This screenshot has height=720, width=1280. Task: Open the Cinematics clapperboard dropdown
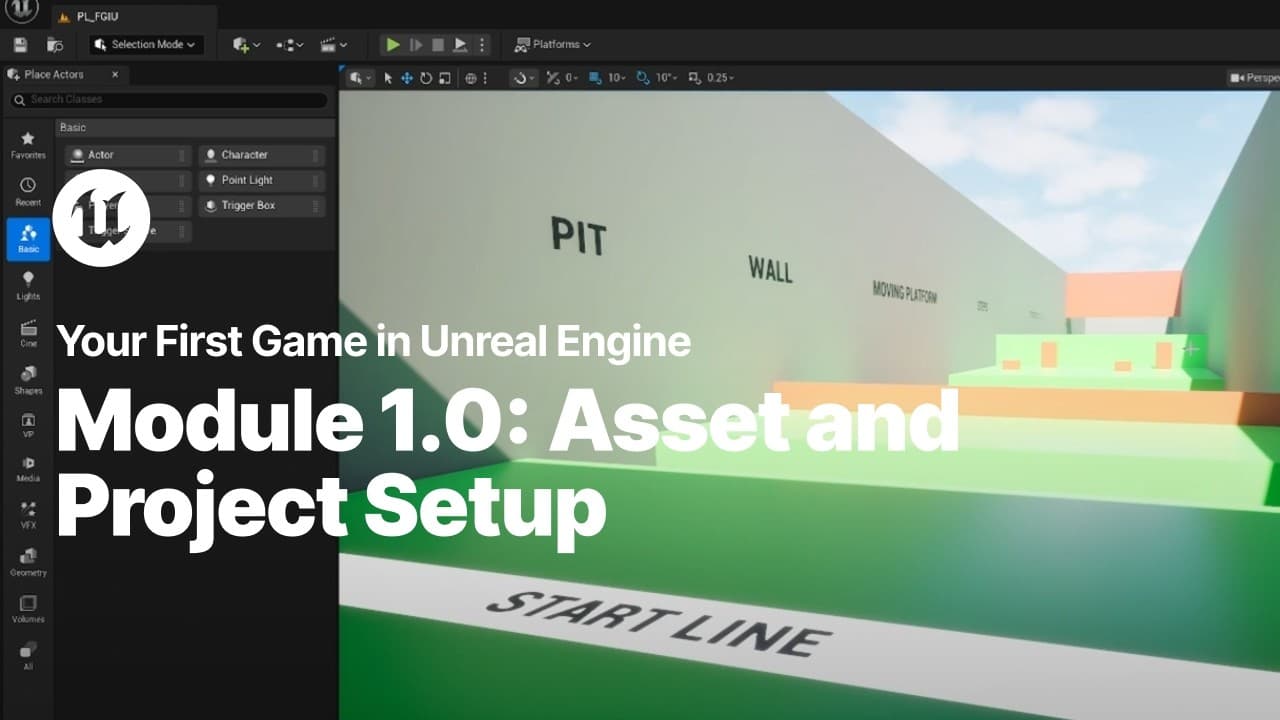tap(333, 45)
